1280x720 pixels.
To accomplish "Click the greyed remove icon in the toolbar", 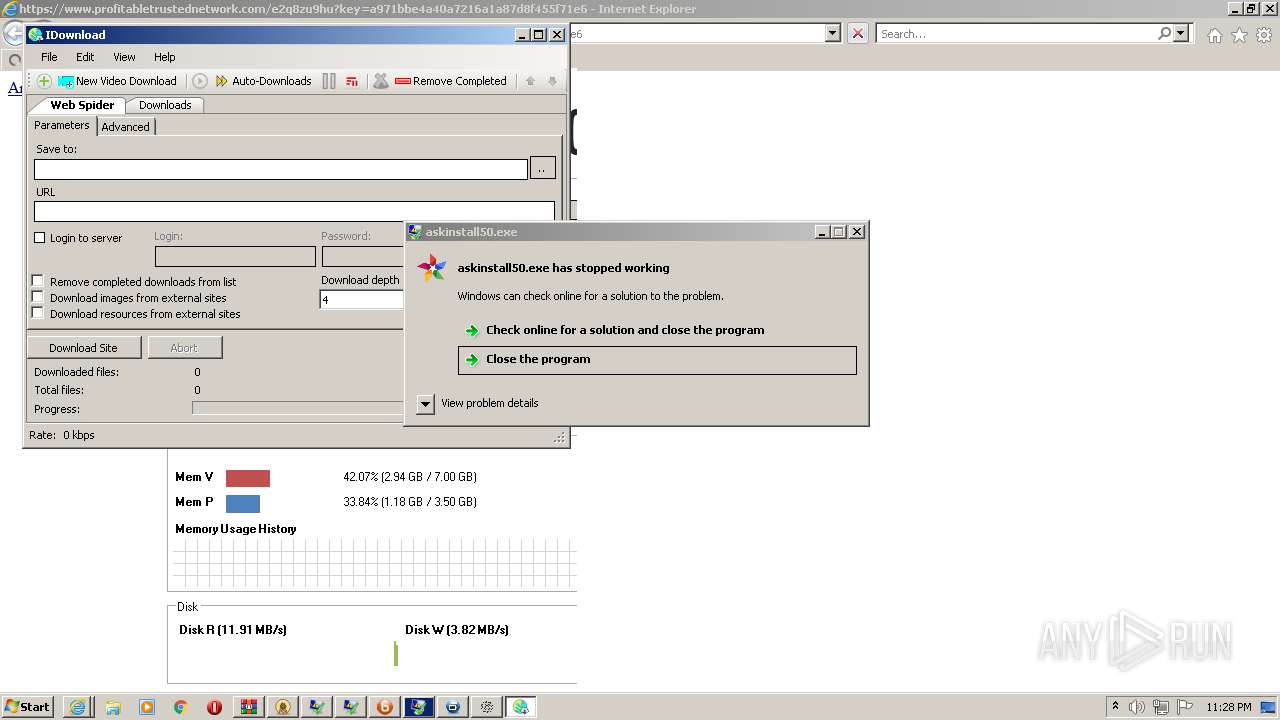I will pyautogui.click(x=380, y=81).
